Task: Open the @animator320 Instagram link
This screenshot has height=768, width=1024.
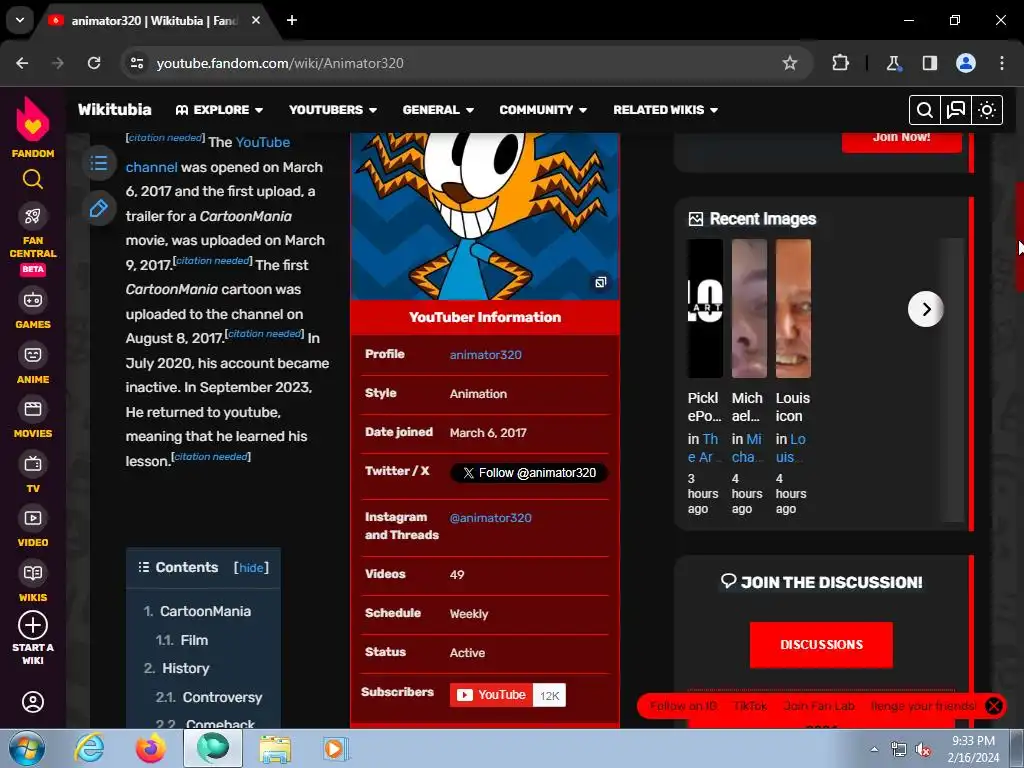Action: [x=490, y=518]
